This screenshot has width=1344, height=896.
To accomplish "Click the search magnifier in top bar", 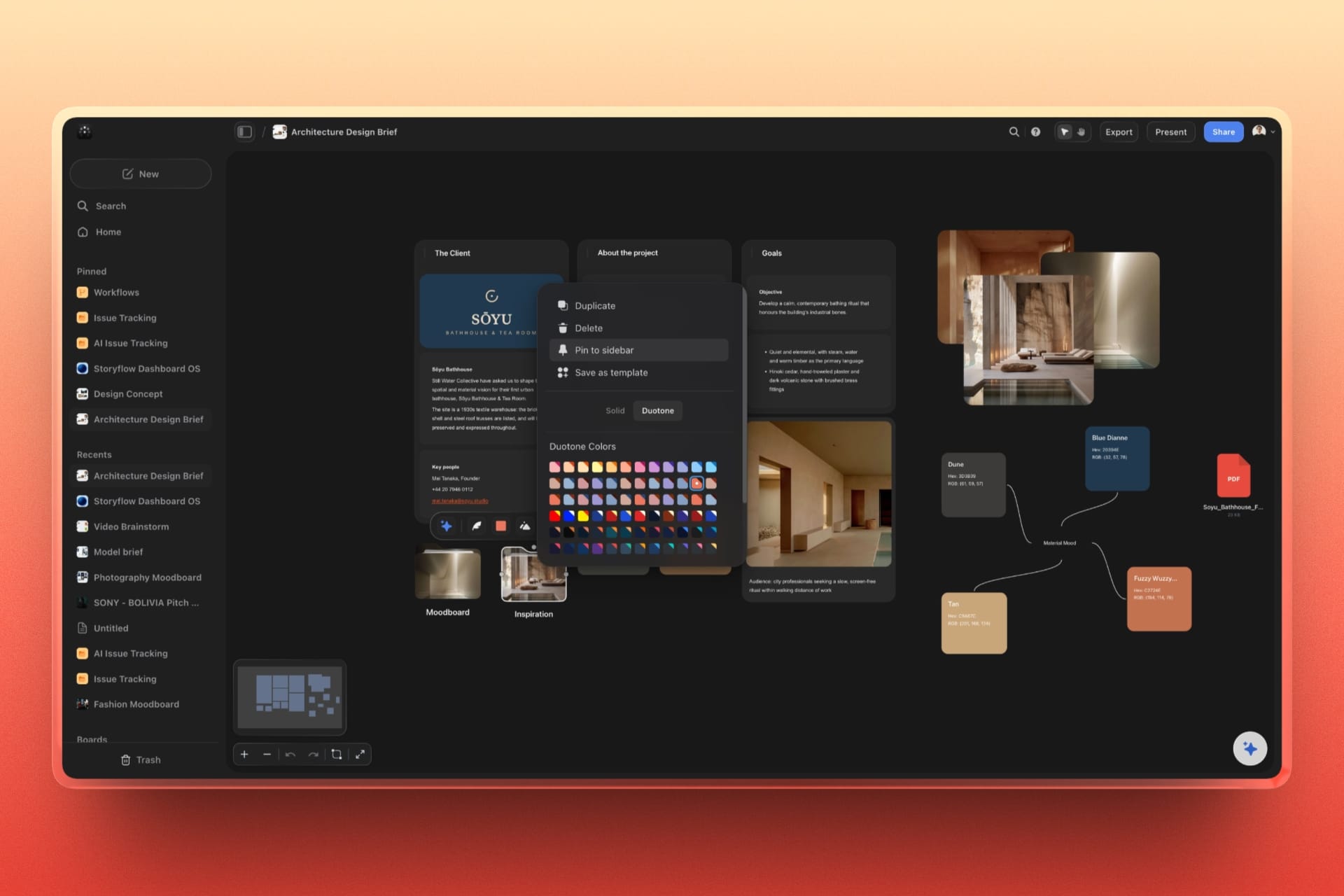I will click(1014, 132).
